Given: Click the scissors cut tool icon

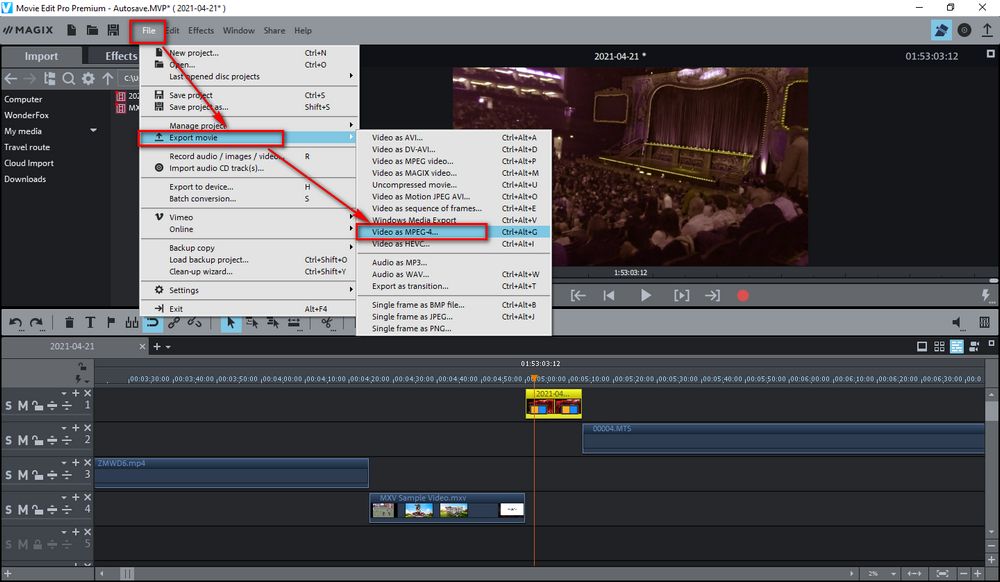Looking at the screenshot, I should click(x=327, y=323).
